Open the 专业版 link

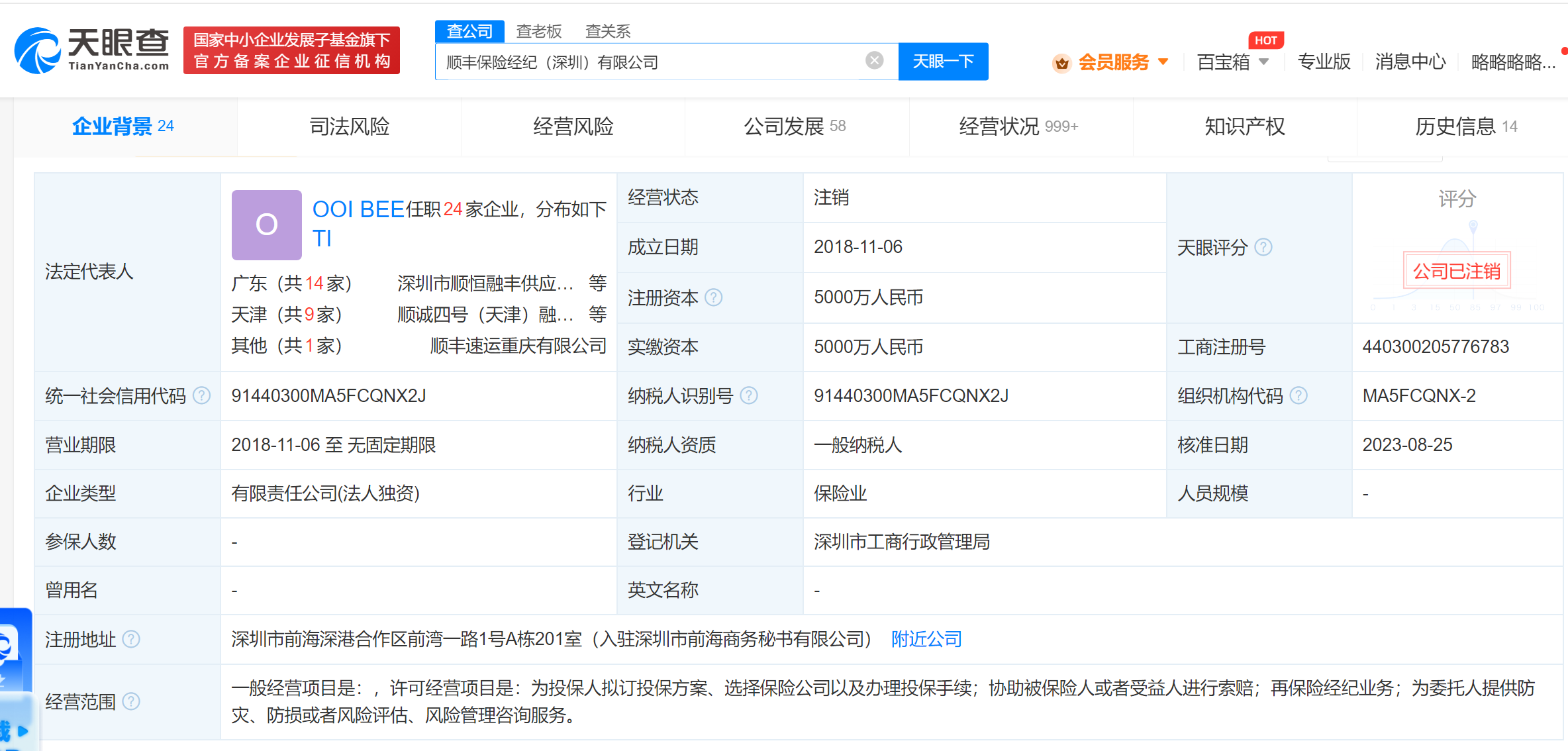click(x=1324, y=62)
